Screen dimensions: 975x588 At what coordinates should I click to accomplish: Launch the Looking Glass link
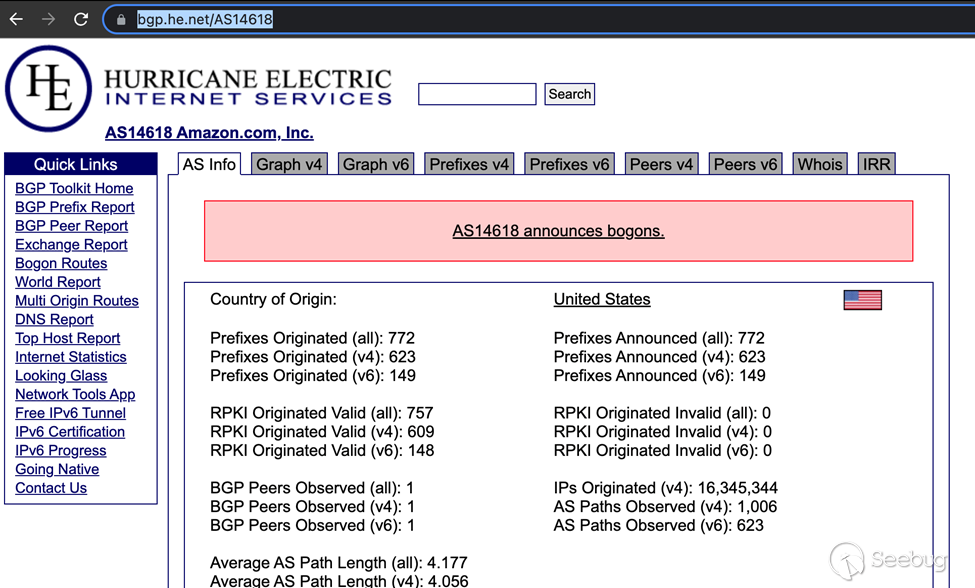[61, 375]
